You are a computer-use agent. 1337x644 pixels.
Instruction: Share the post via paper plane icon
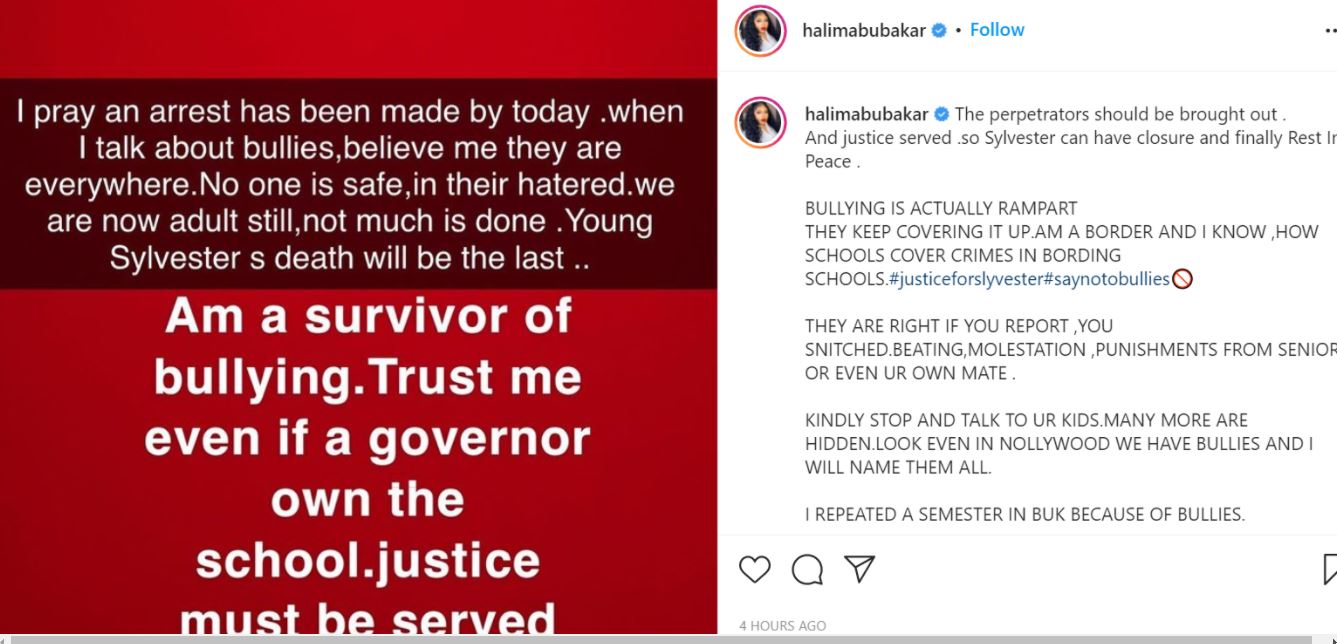click(x=860, y=568)
